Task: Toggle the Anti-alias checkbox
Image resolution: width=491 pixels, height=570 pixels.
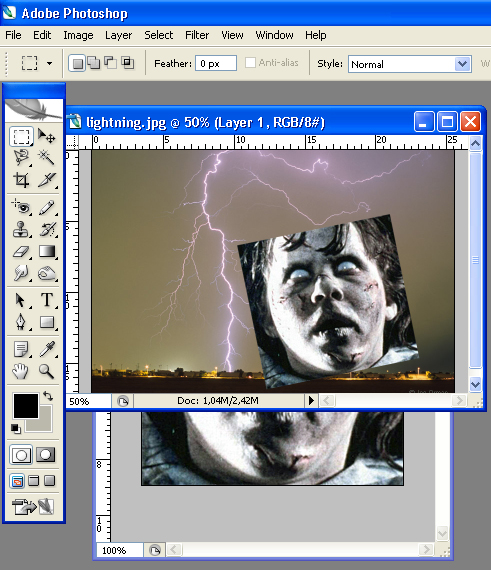Action: 250,63
